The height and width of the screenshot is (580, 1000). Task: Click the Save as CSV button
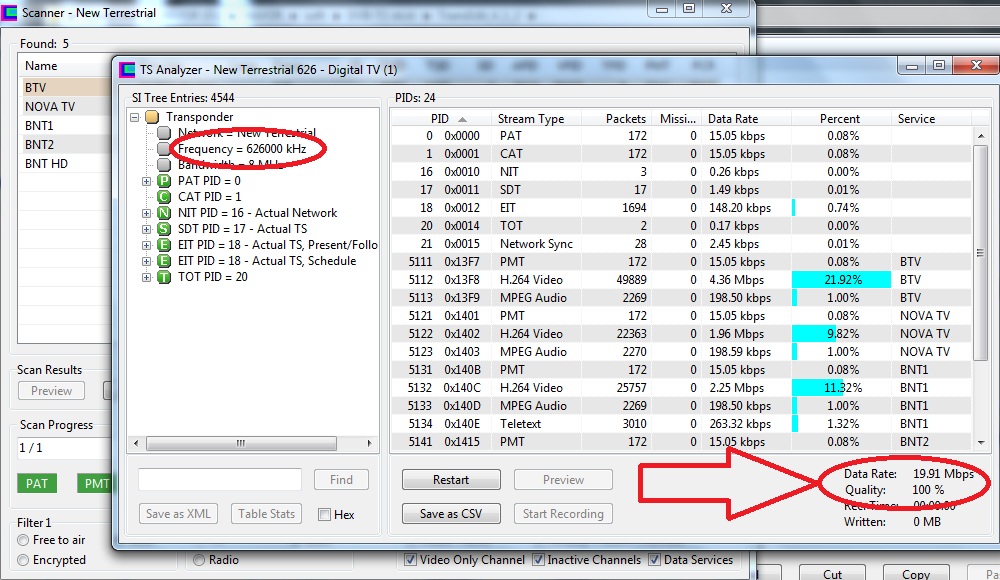[451, 514]
